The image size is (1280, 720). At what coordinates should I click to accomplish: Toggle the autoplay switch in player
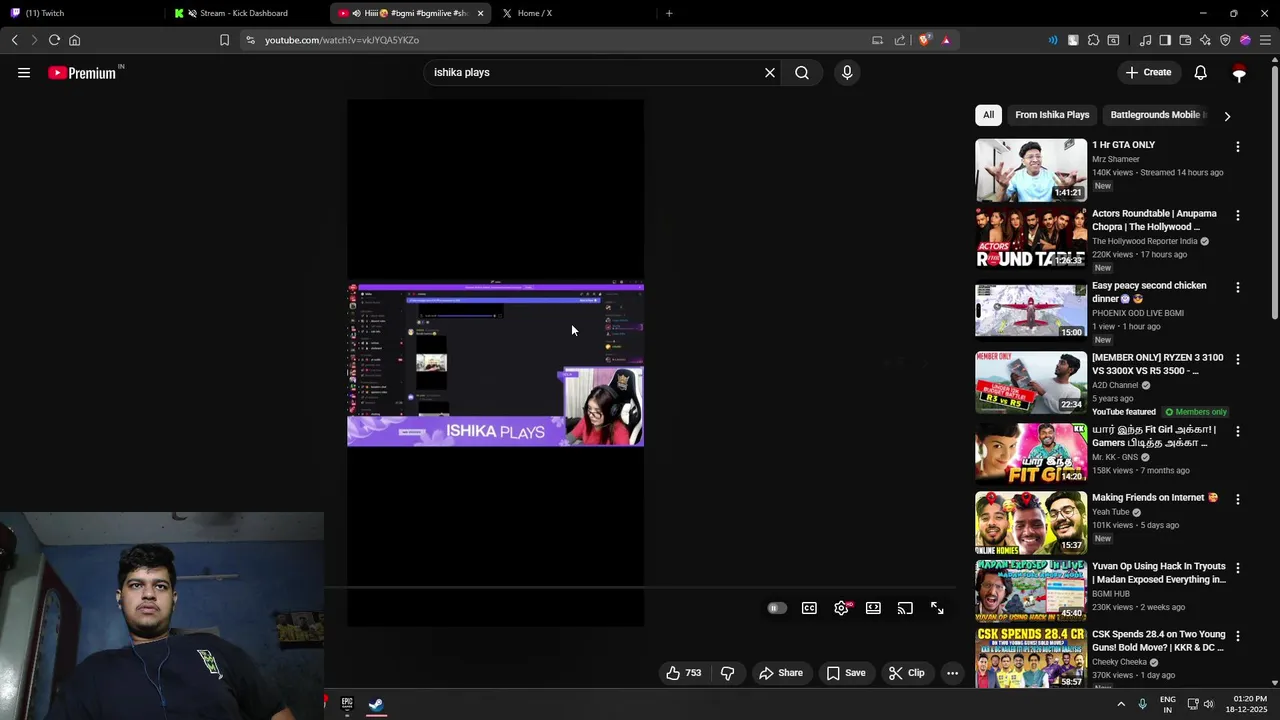[x=777, y=608]
